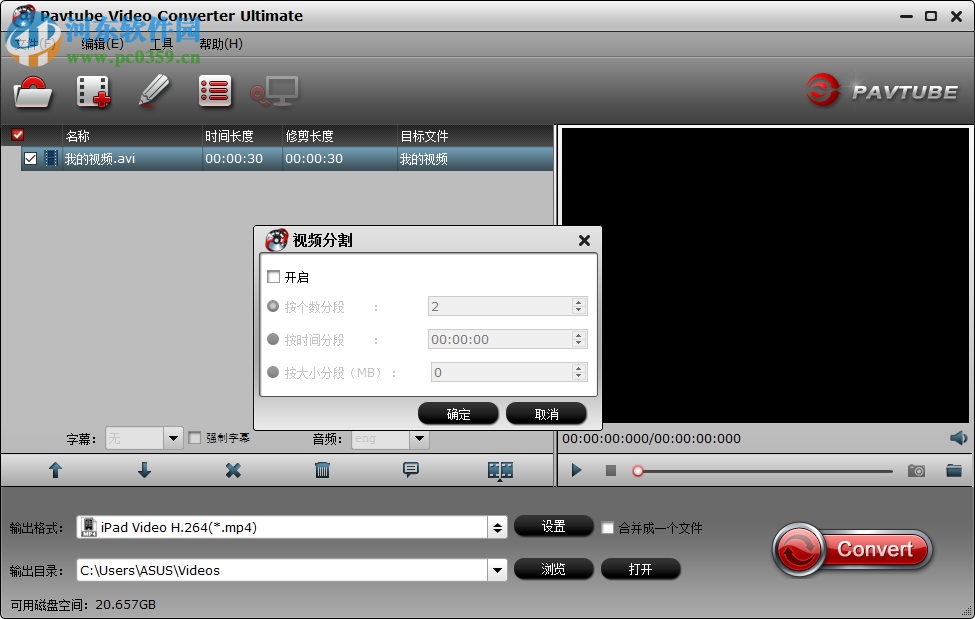This screenshot has height=619, width=975.
Task: Select the 按时间分段 radio button
Action: click(x=273, y=339)
